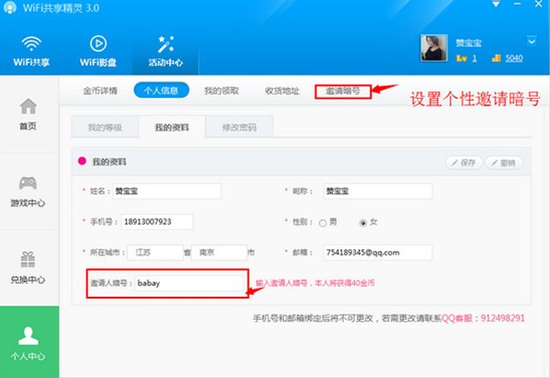Click the 邀请人暗号 input field

[x=189, y=283]
